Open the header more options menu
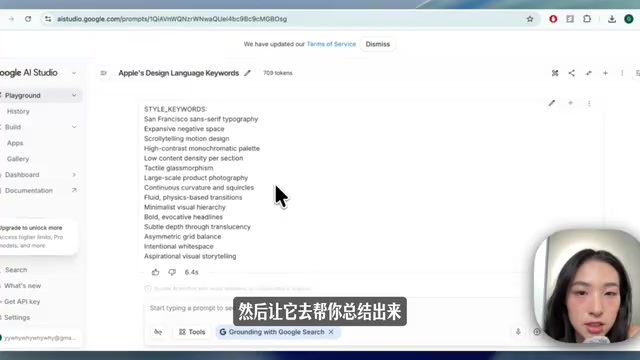 click(622, 73)
